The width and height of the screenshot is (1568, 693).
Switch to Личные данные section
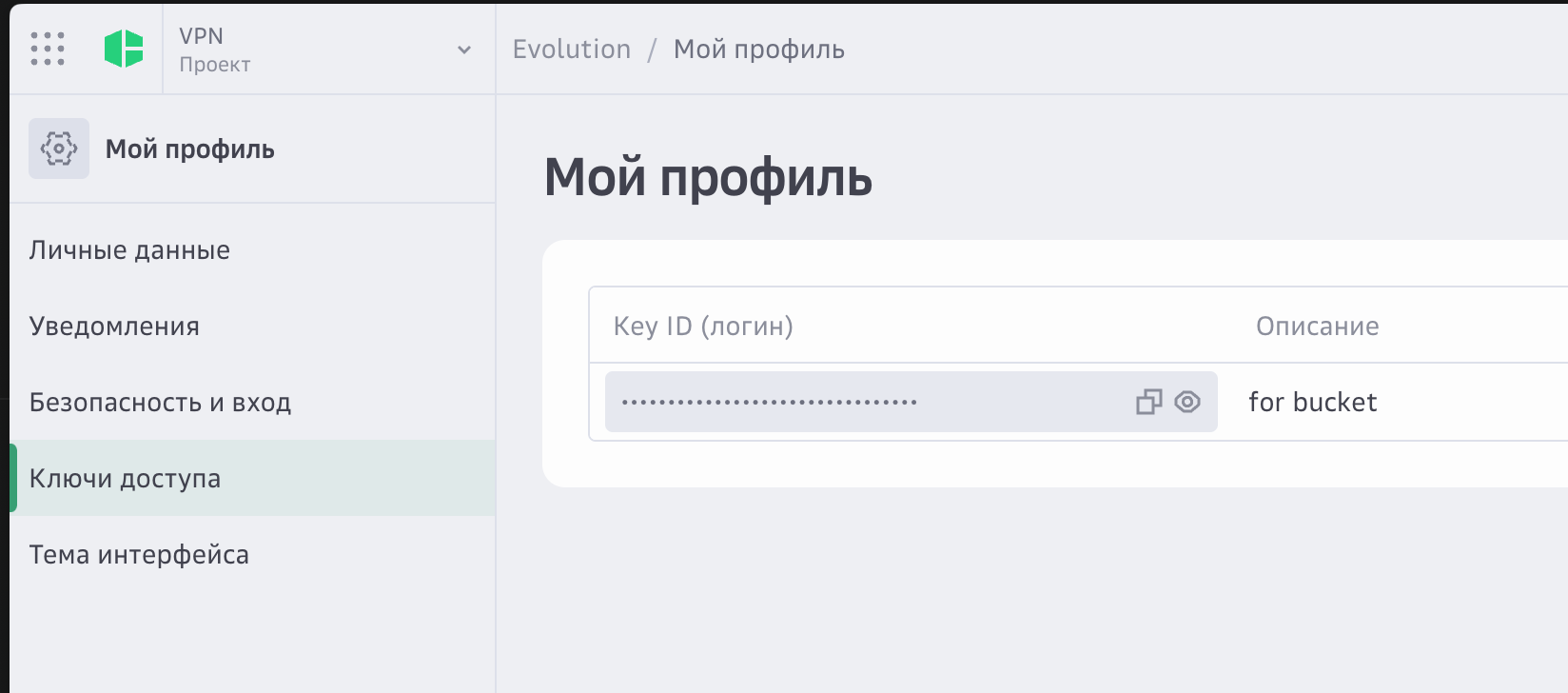(x=129, y=249)
